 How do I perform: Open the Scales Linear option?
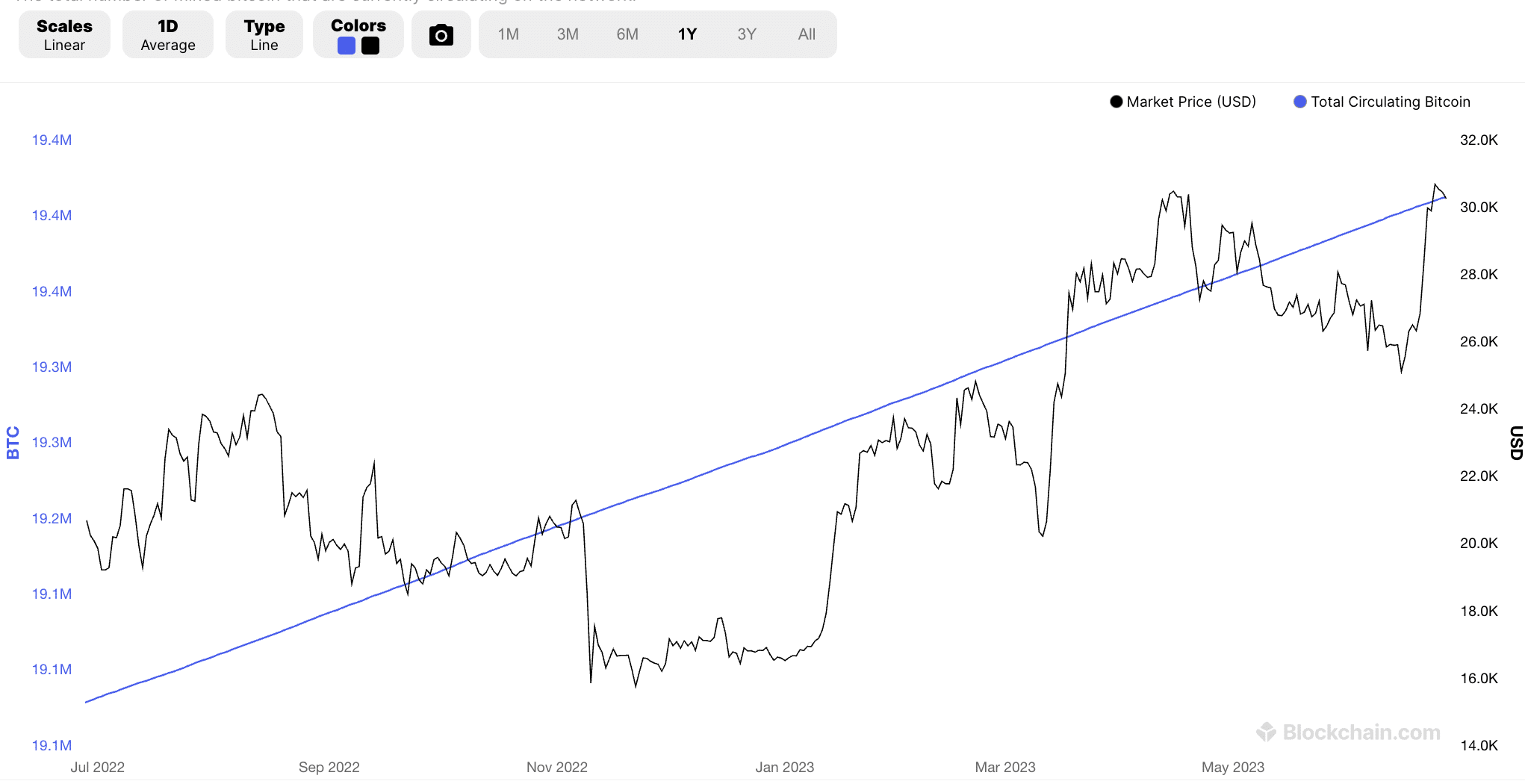click(x=64, y=34)
